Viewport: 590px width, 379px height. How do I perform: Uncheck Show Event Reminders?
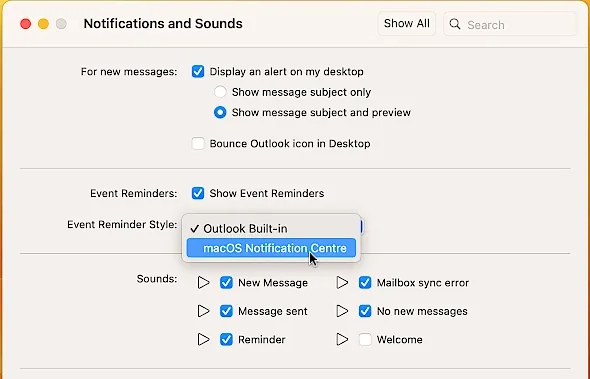coord(198,193)
